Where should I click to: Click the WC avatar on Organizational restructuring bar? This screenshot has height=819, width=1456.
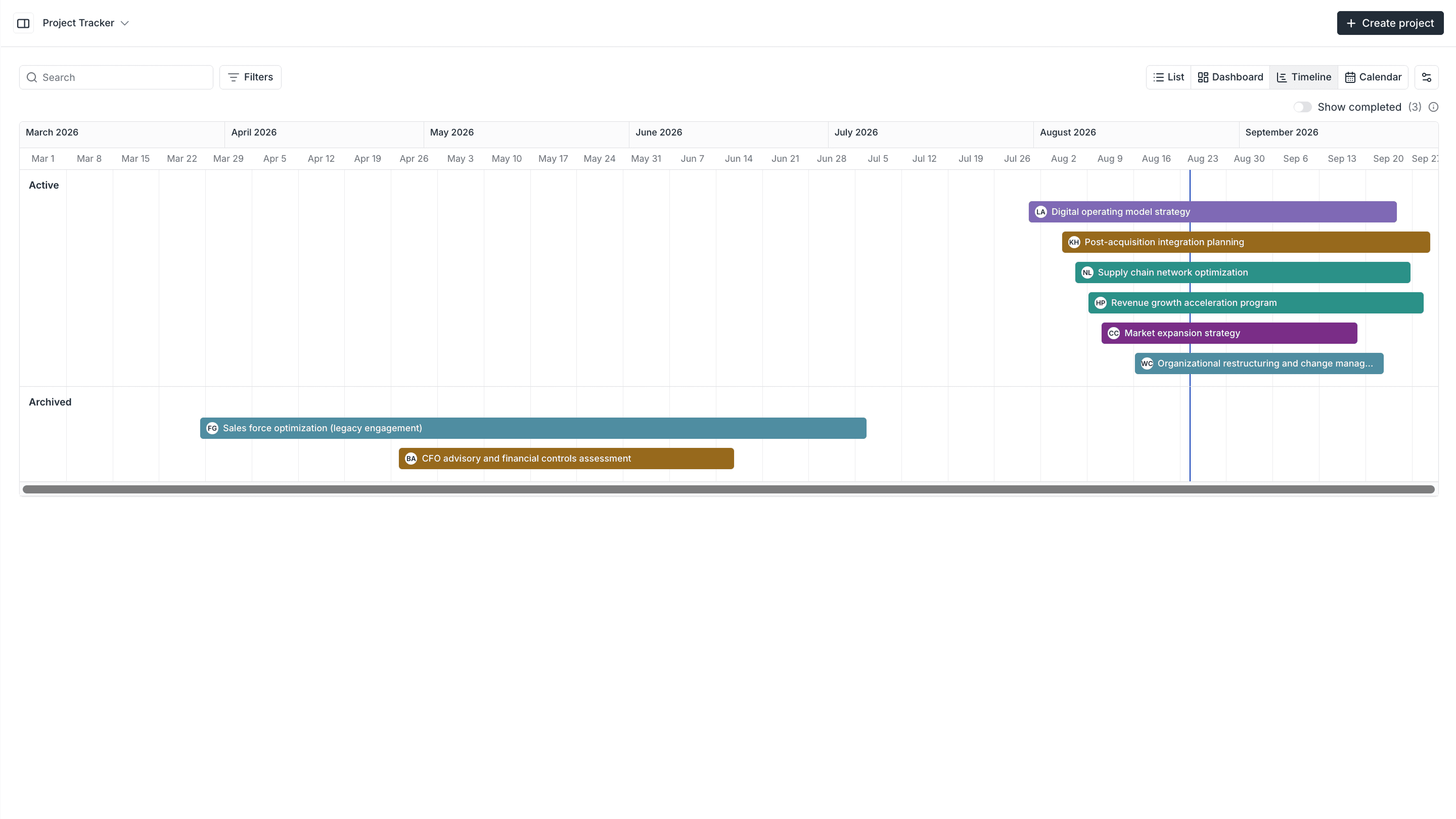[1147, 364]
